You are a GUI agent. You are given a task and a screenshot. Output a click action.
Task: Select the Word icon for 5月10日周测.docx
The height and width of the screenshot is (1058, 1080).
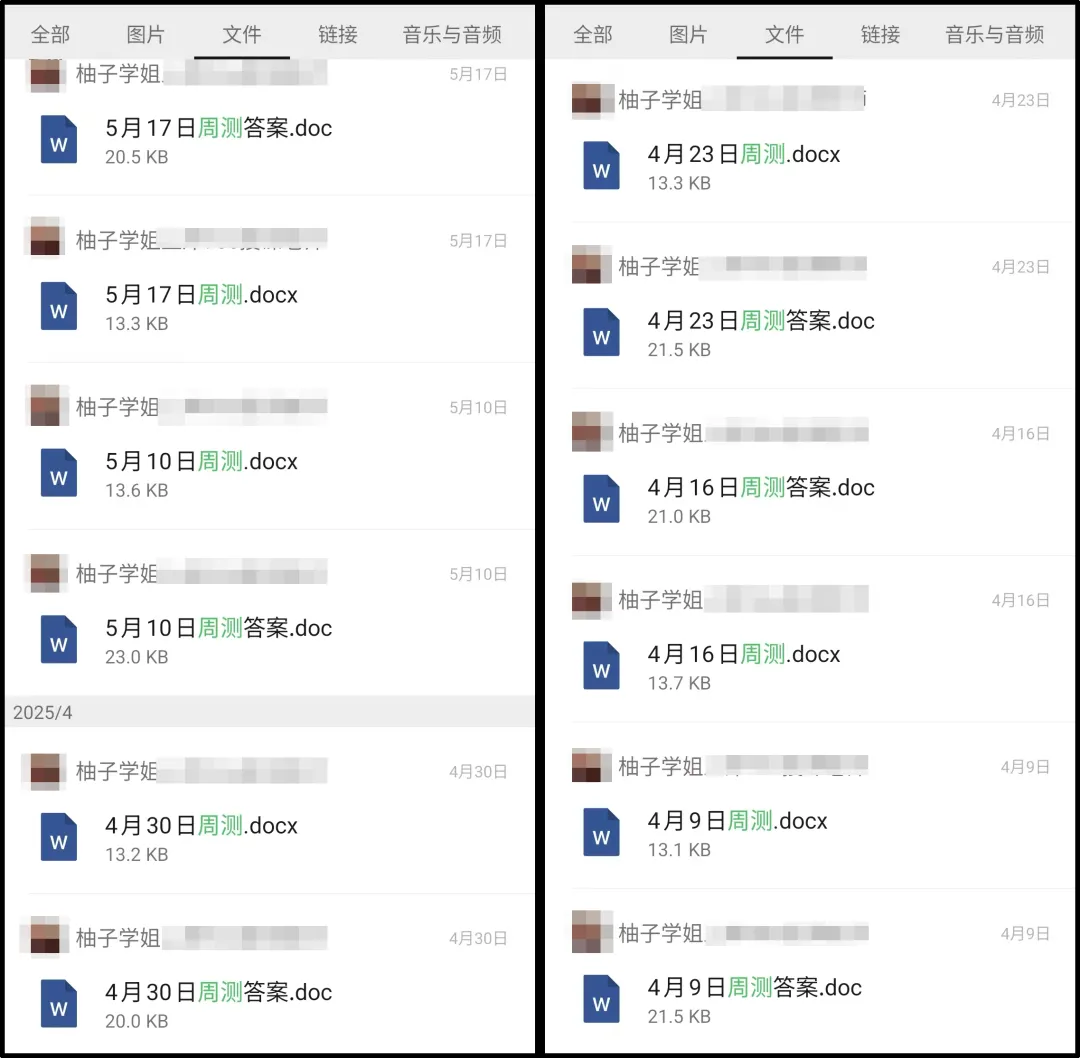(x=59, y=473)
